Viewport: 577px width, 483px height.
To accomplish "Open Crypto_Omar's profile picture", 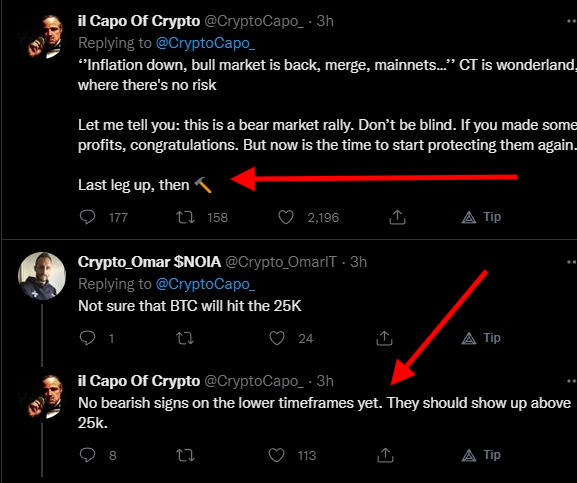I will [42, 276].
